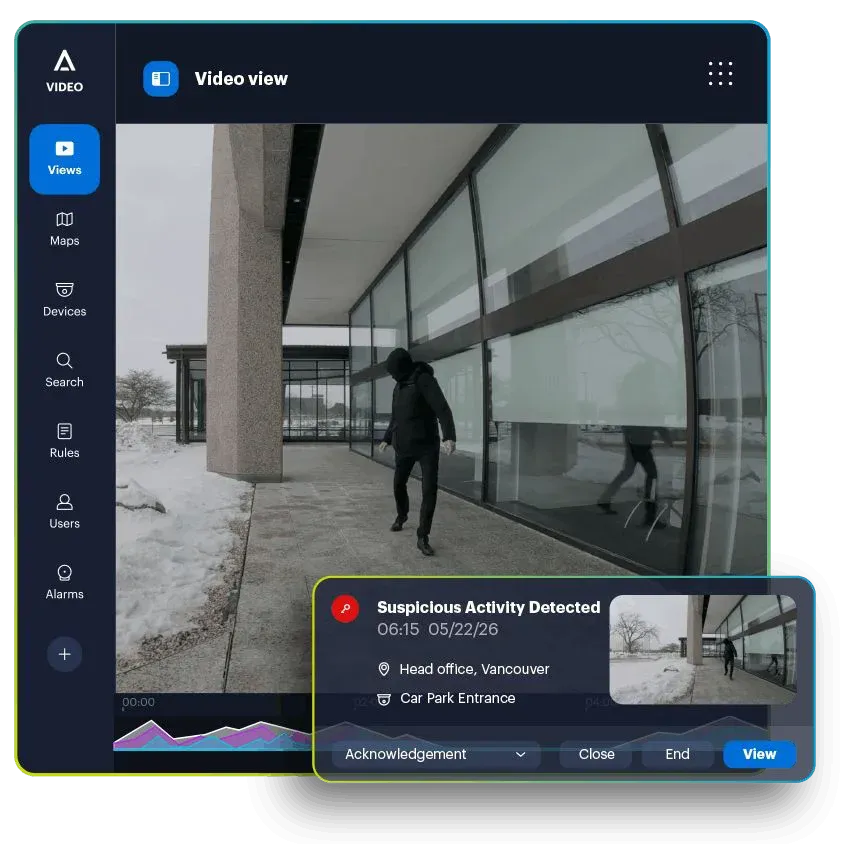The height and width of the screenshot is (850, 850).
Task: Click the camera icon by Car Park Entrance
Action: tap(384, 699)
